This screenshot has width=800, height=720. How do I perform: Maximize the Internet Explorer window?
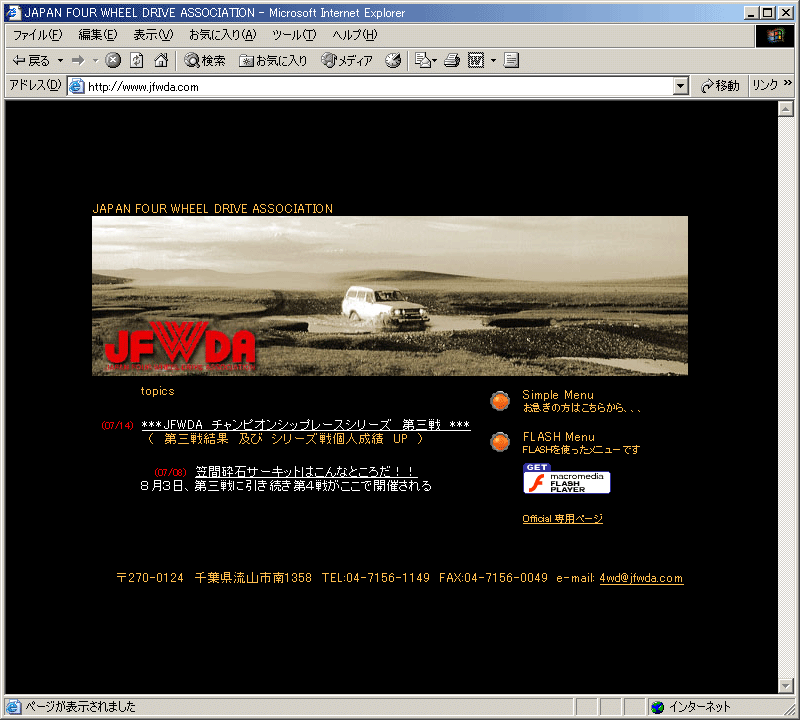[x=767, y=12]
